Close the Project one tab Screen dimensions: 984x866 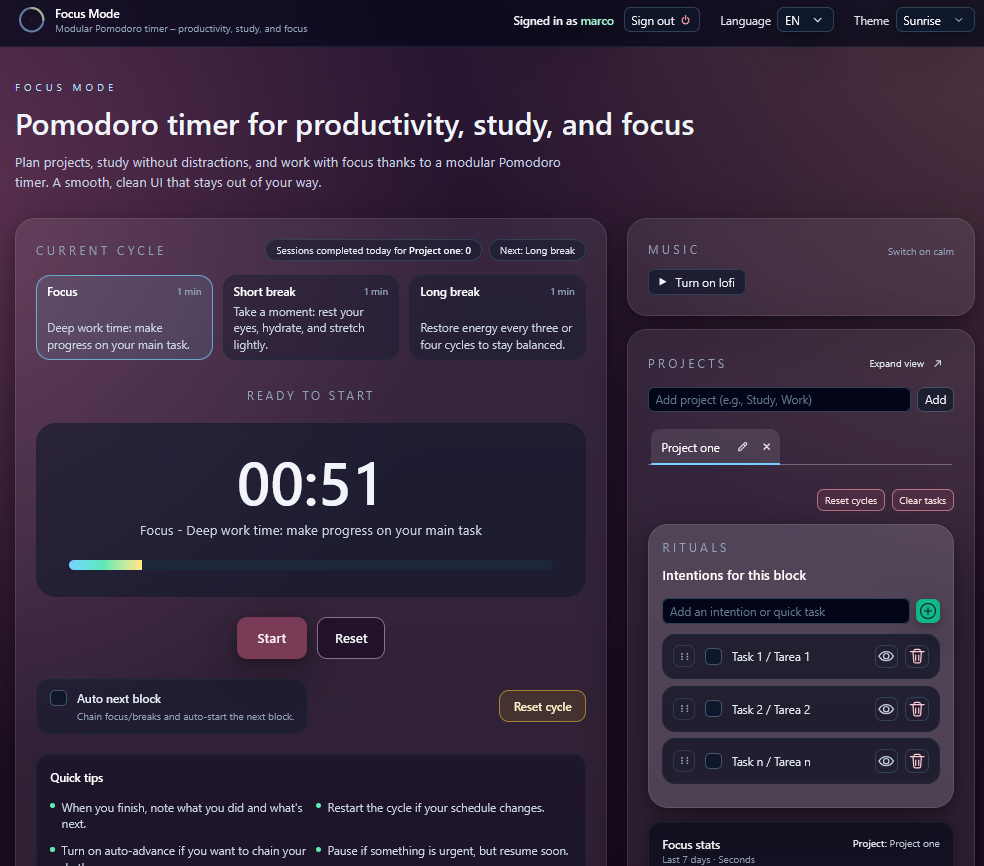pos(766,447)
